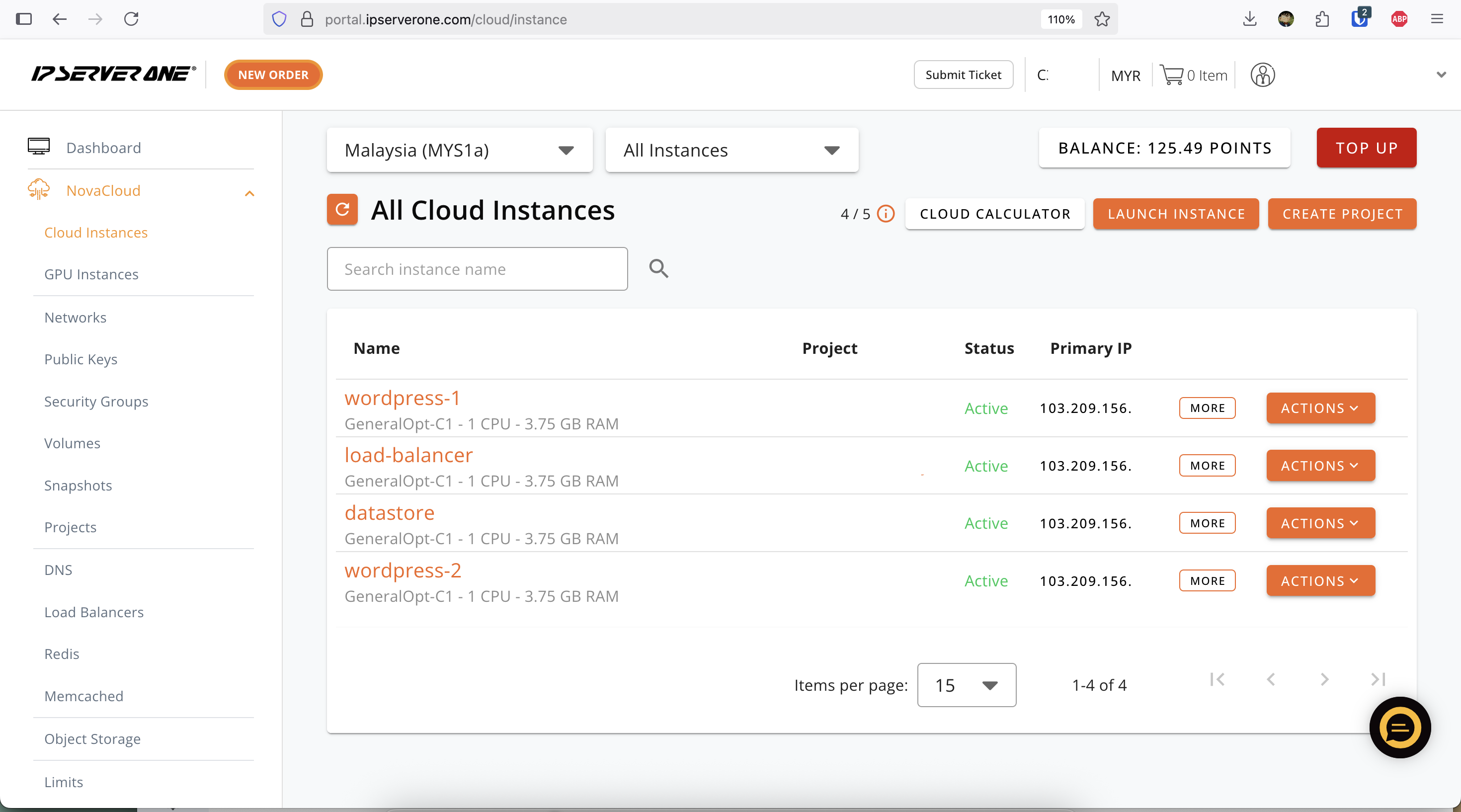Open the CLOUD CALCULATOR
Viewport: 1461px width, 812px height.
point(995,214)
